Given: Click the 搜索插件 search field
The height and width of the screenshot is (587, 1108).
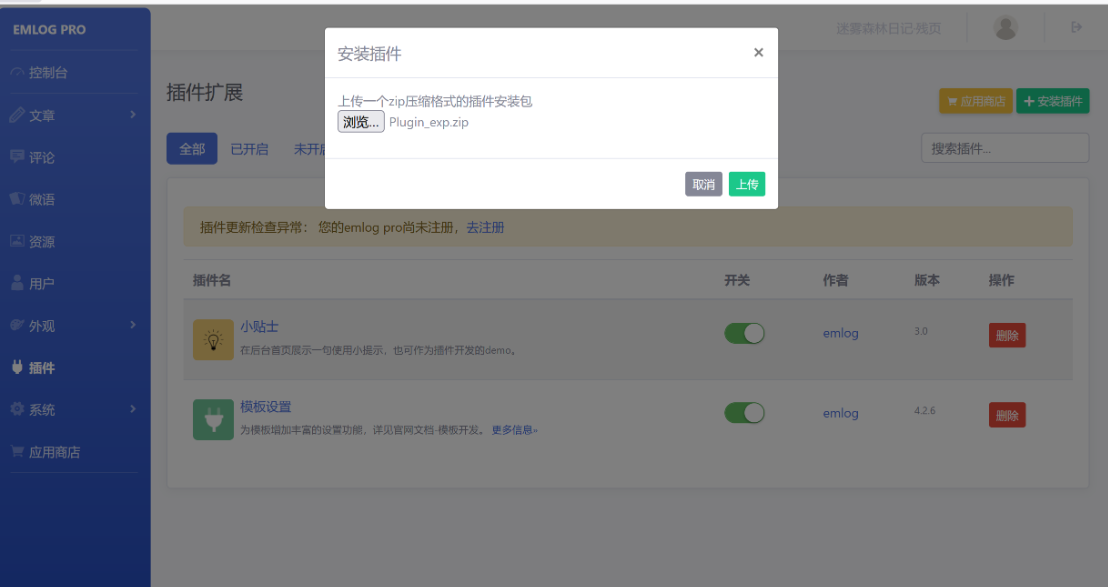Looking at the screenshot, I should coord(1004,148).
